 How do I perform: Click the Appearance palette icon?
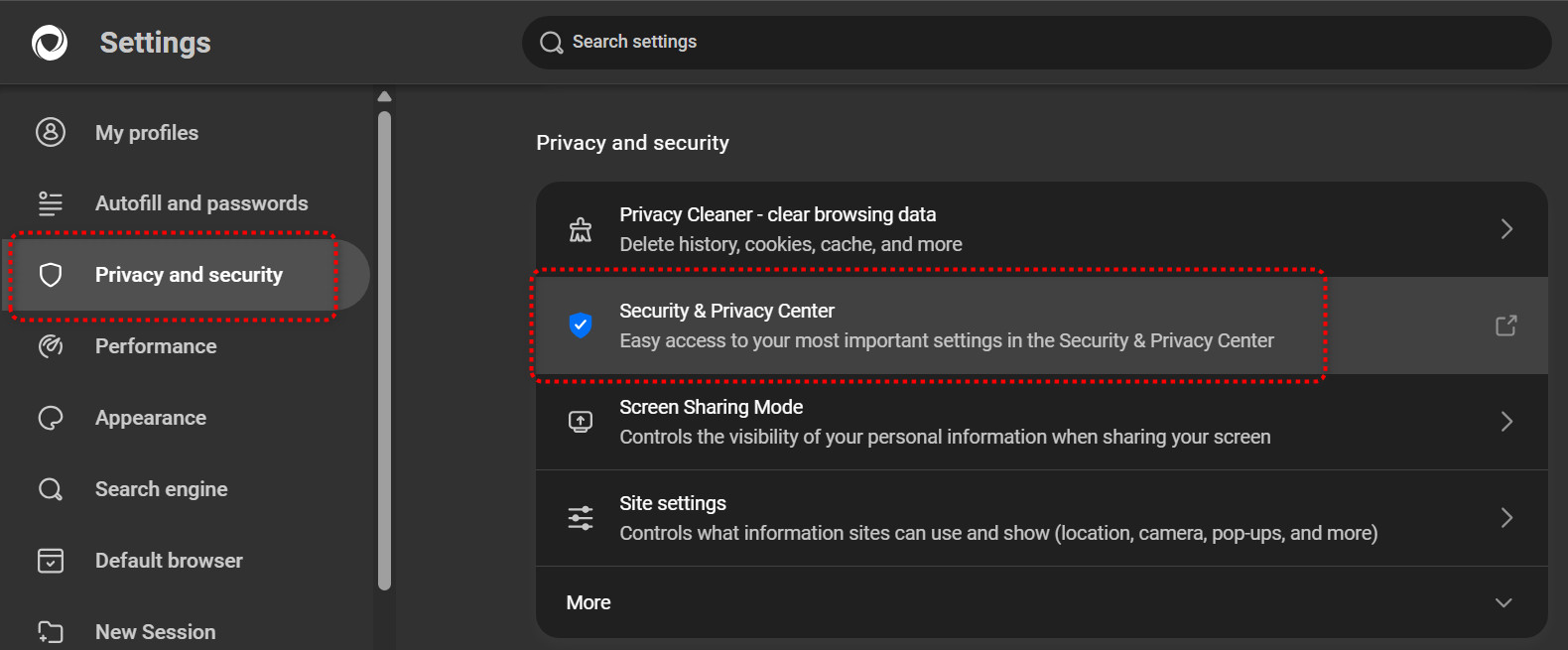(51, 418)
